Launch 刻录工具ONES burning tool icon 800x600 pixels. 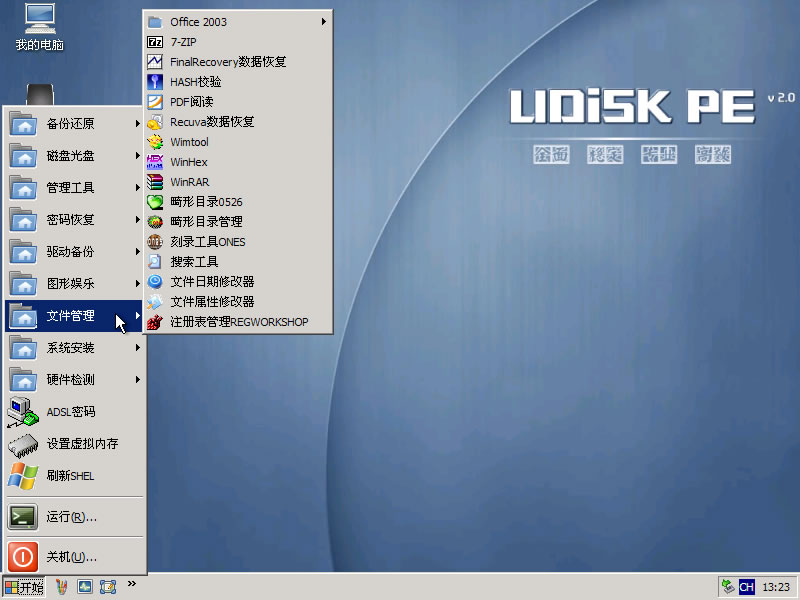point(155,242)
